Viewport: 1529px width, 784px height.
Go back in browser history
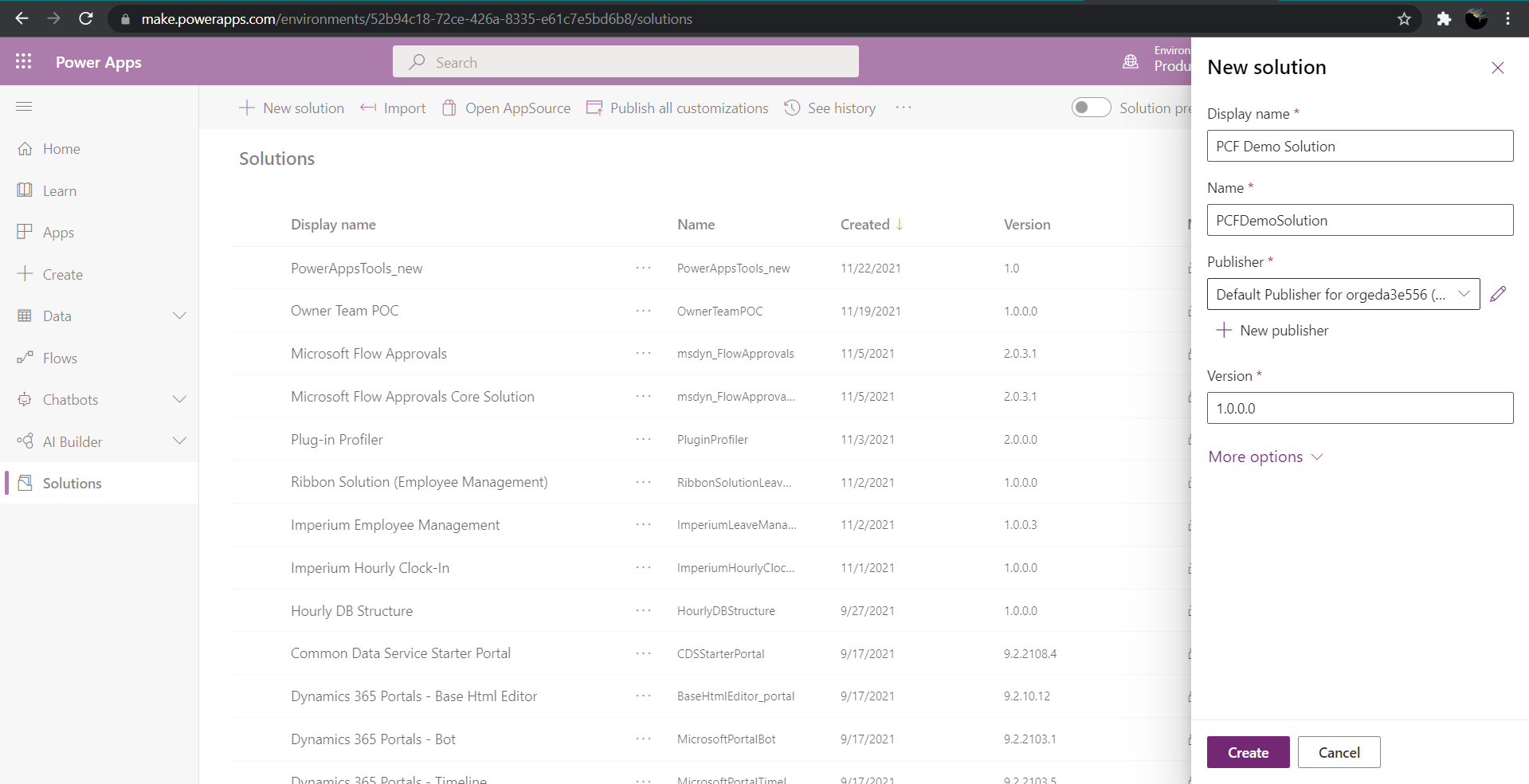pyautogui.click(x=22, y=18)
